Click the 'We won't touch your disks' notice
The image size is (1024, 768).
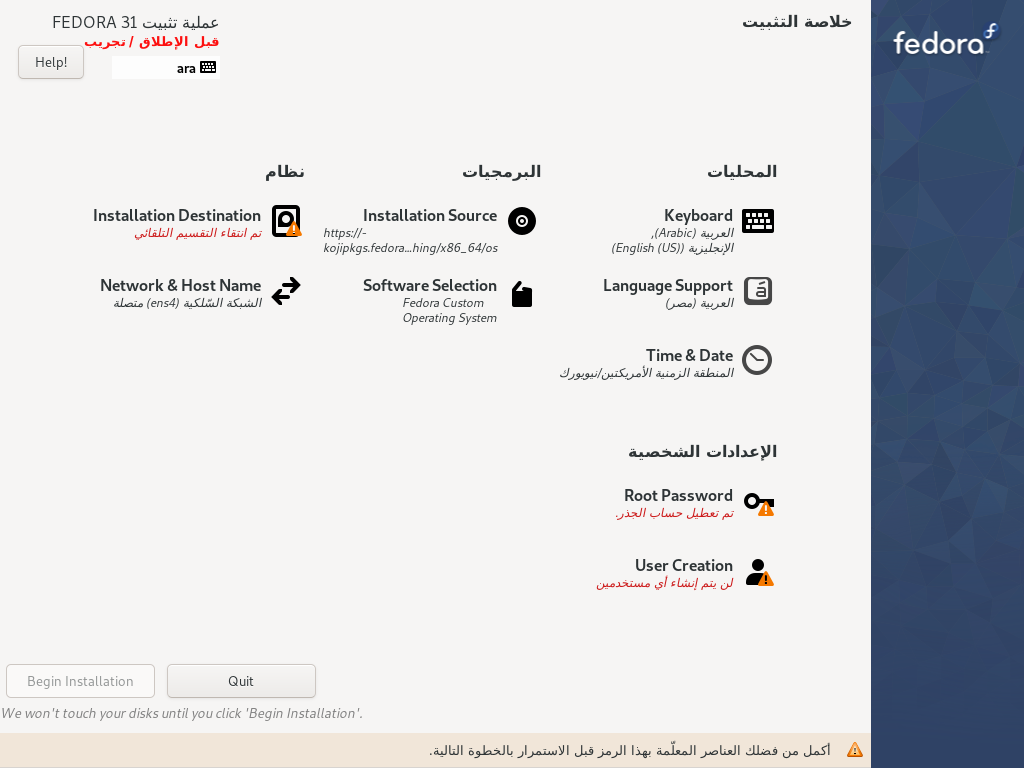pyautogui.click(x=182, y=713)
